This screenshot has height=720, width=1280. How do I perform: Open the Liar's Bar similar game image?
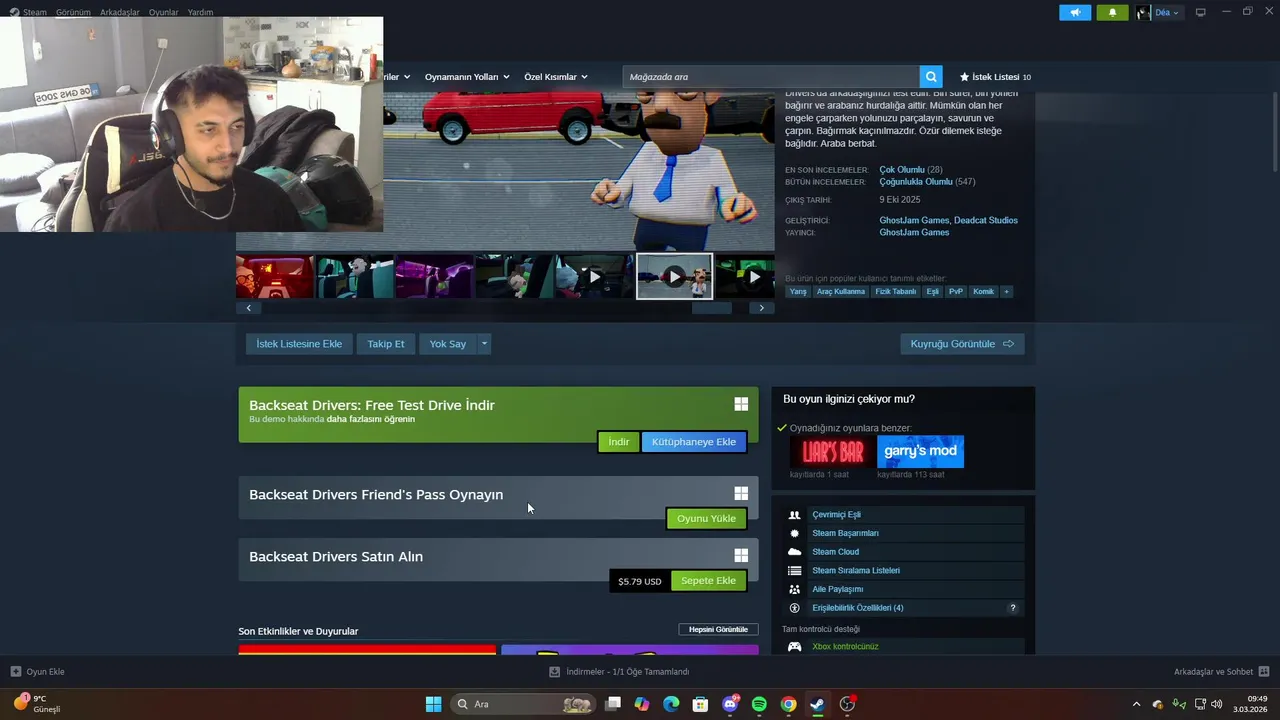click(831, 452)
